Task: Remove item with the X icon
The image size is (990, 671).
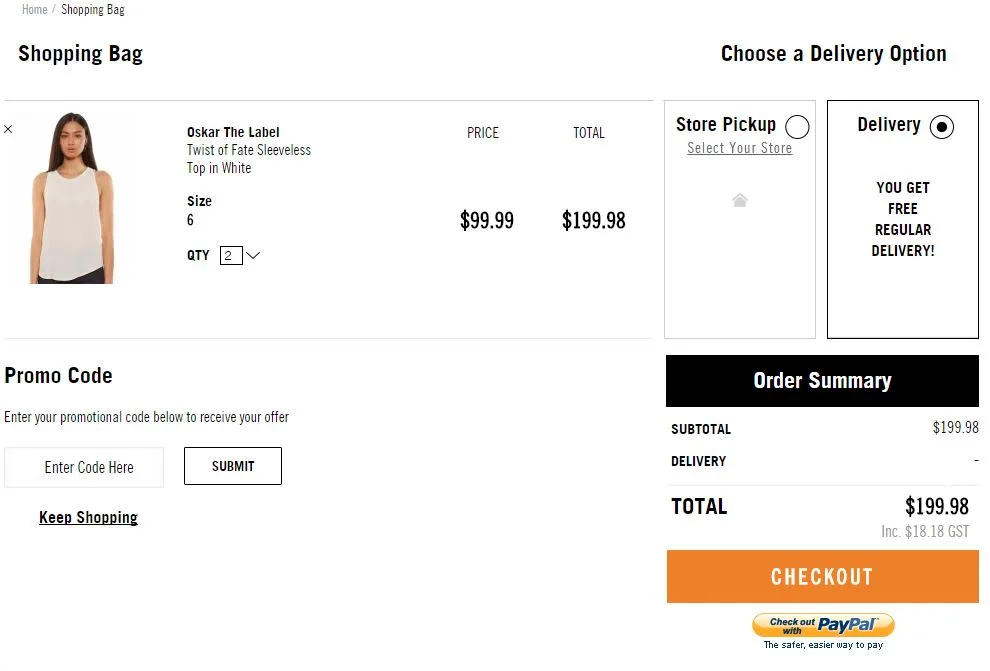Action: 8,129
